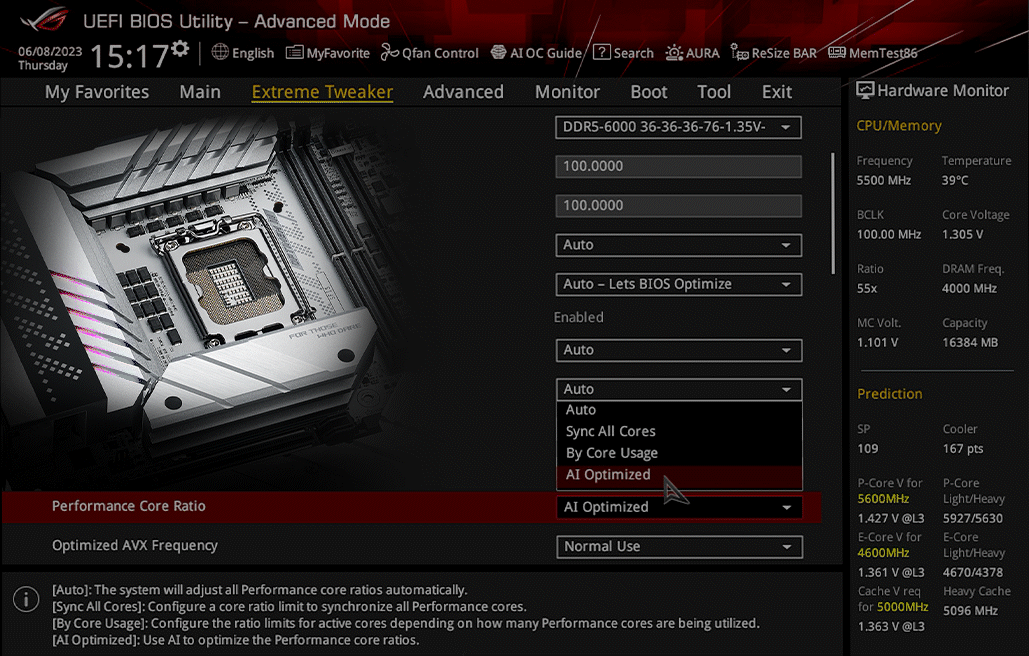This screenshot has width=1029, height=656.
Task: Expand the DDR5-6000 memory profile dropdown
Action: coord(678,127)
